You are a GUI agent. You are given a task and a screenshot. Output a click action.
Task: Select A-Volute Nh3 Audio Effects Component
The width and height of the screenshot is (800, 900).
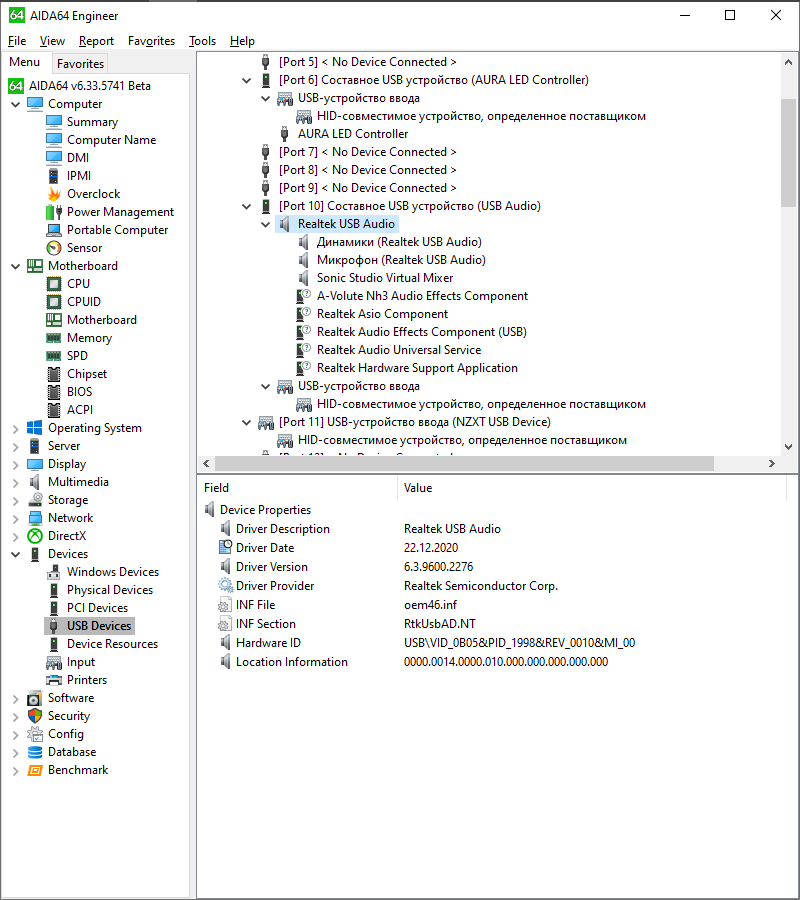(x=422, y=296)
